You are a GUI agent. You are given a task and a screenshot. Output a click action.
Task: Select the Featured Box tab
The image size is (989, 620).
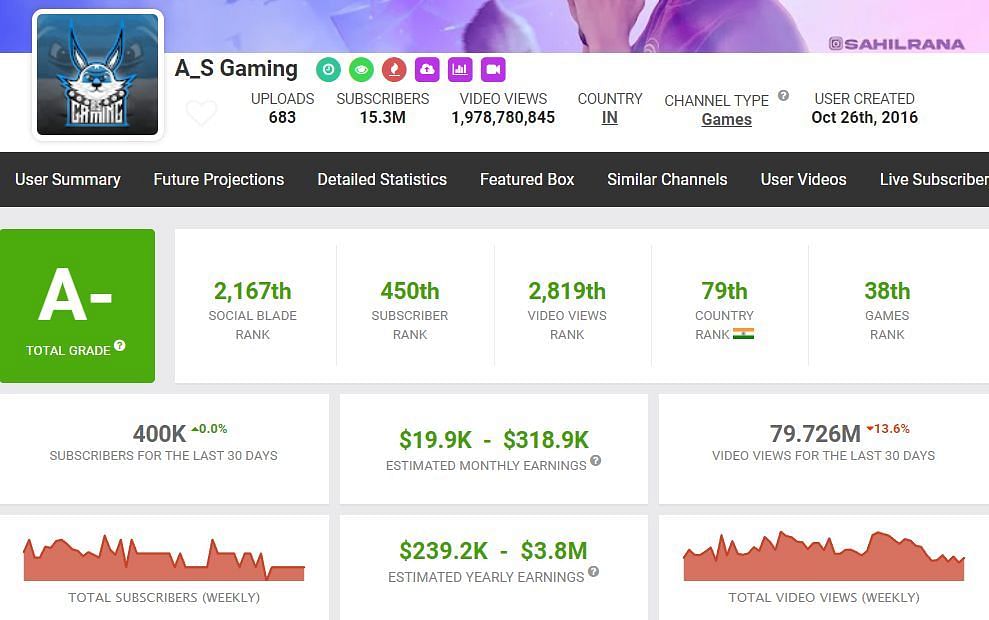[527, 180]
